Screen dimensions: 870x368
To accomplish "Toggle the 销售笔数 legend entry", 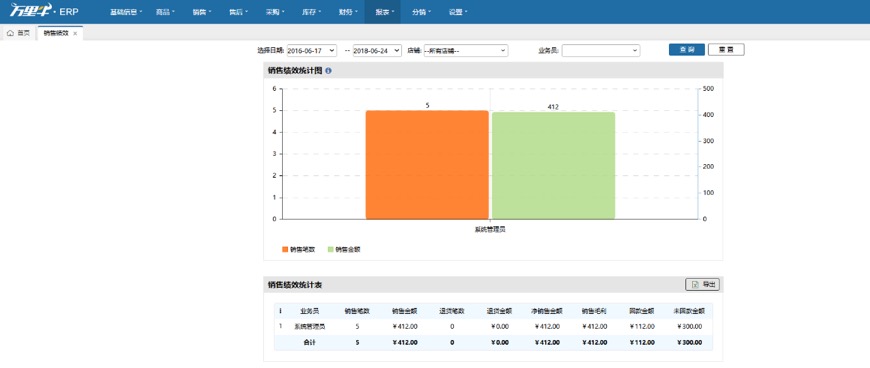I will (299, 250).
